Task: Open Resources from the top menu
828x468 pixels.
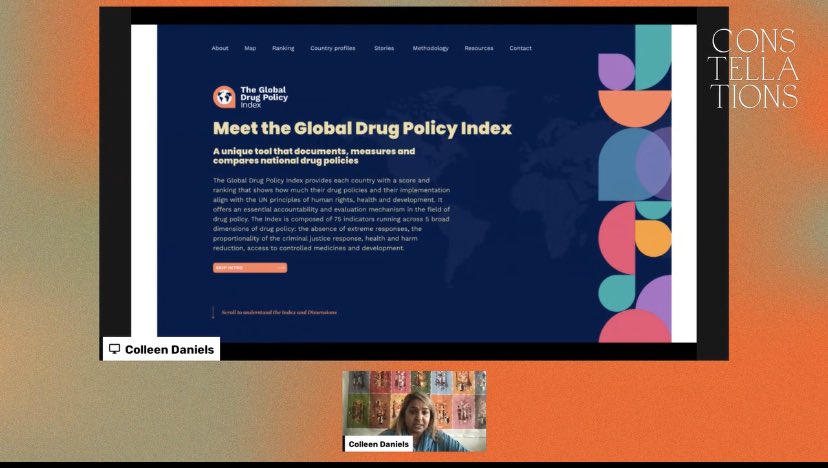Action: 479,48
